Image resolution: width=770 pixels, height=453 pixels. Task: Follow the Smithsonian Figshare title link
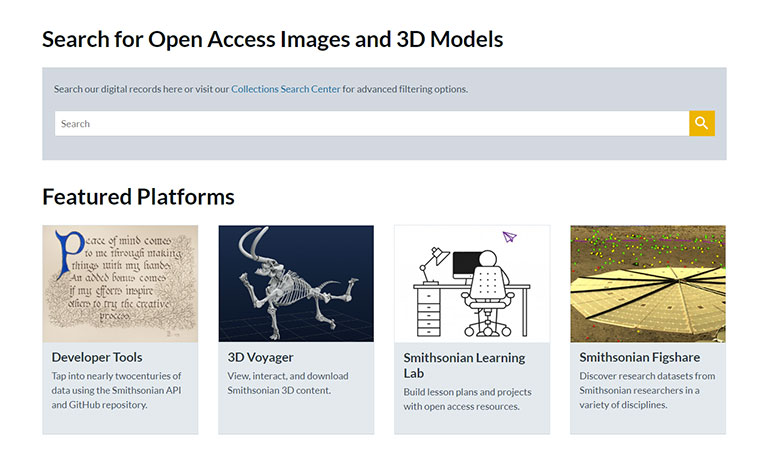(x=639, y=357)
